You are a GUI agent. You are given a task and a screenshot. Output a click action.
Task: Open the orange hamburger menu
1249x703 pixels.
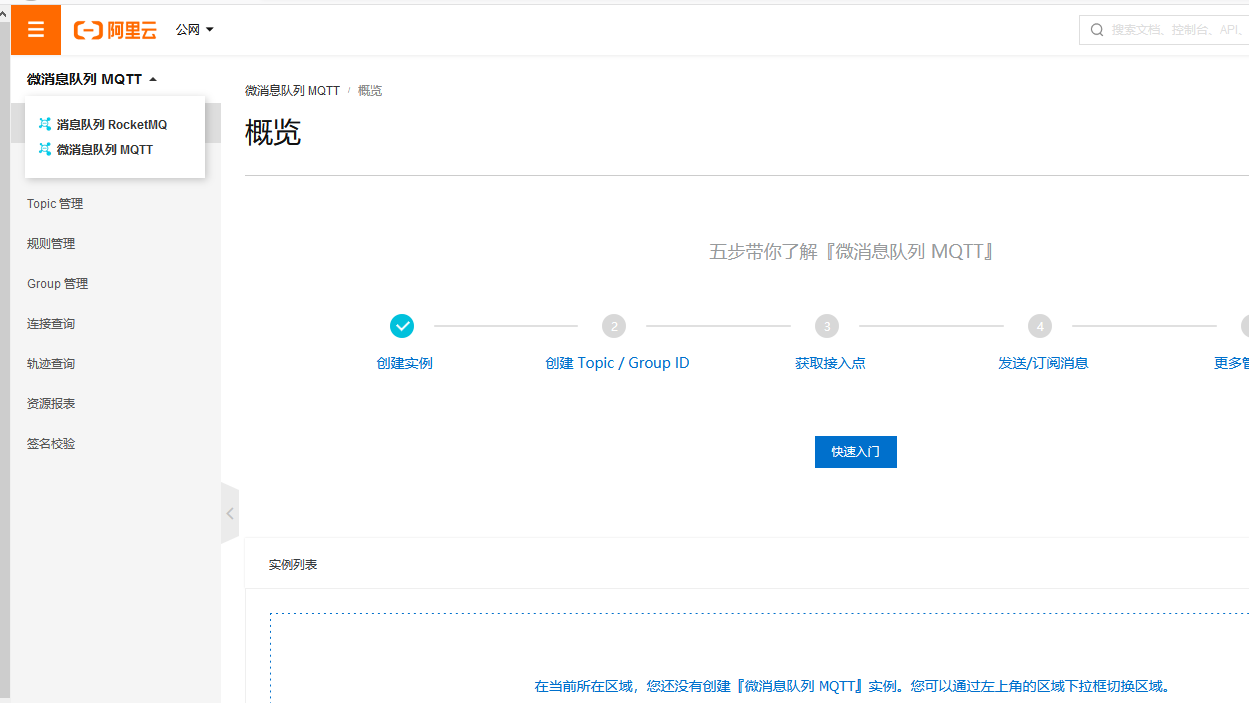pos(36,30)
